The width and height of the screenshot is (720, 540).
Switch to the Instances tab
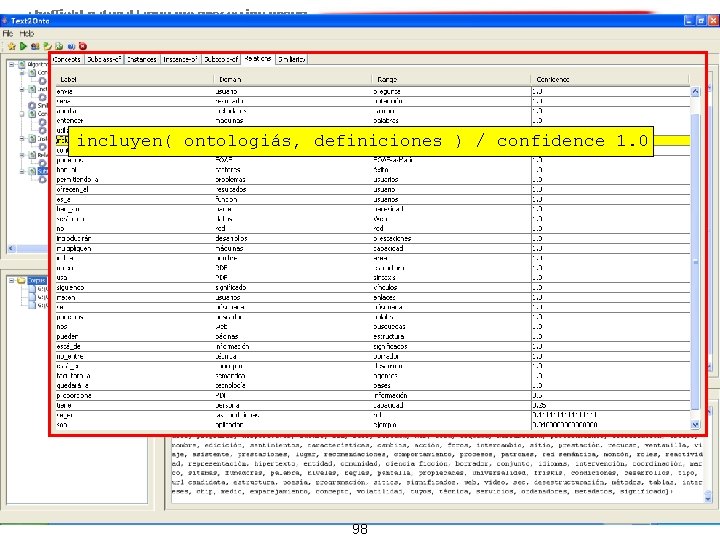click(142, 59)
